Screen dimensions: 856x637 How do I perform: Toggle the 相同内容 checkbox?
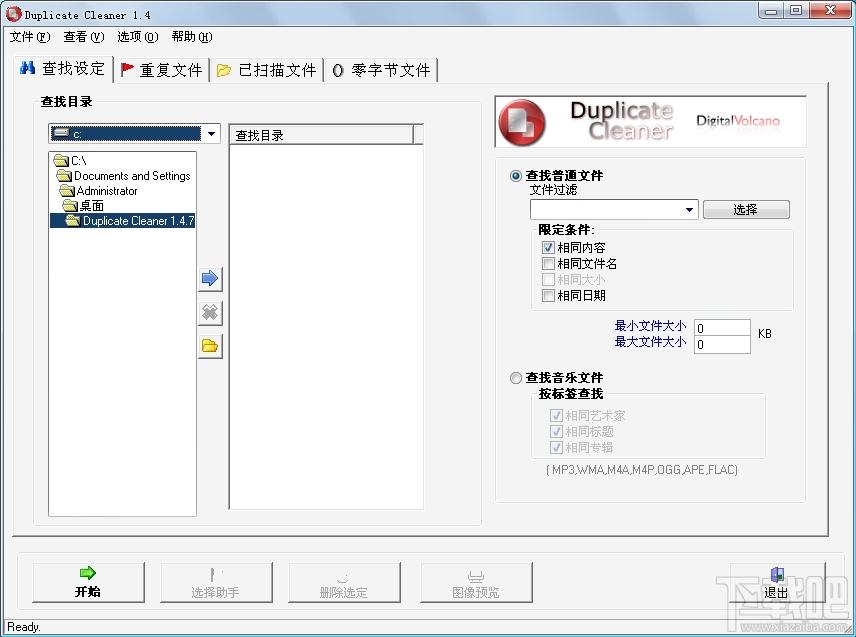coord(548,247)
